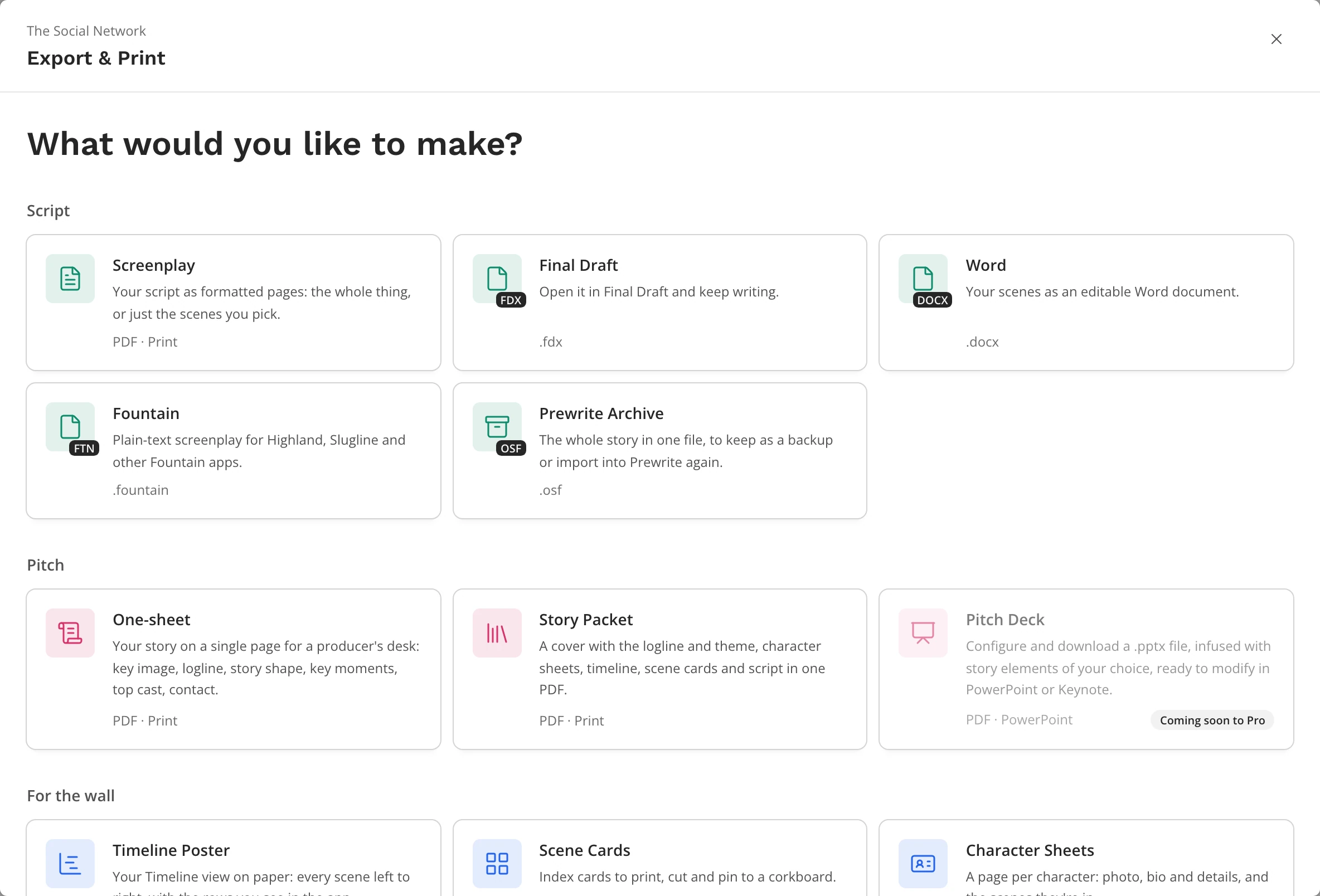The width and height of the screenshot is (1320, 896).
Task: Close the Export & Print dialog
Action: [x=1277, y=39]
